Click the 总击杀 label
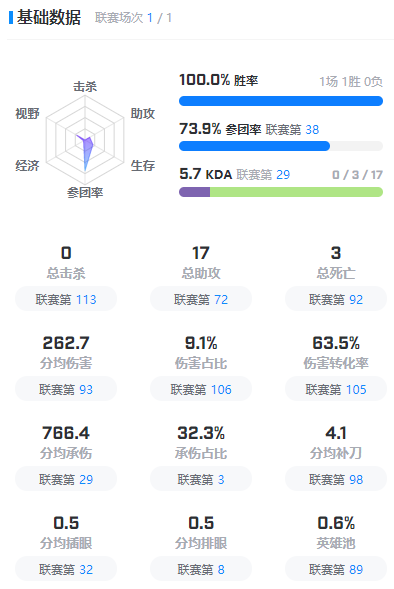The image size is (394, 589). coord(66,273)
